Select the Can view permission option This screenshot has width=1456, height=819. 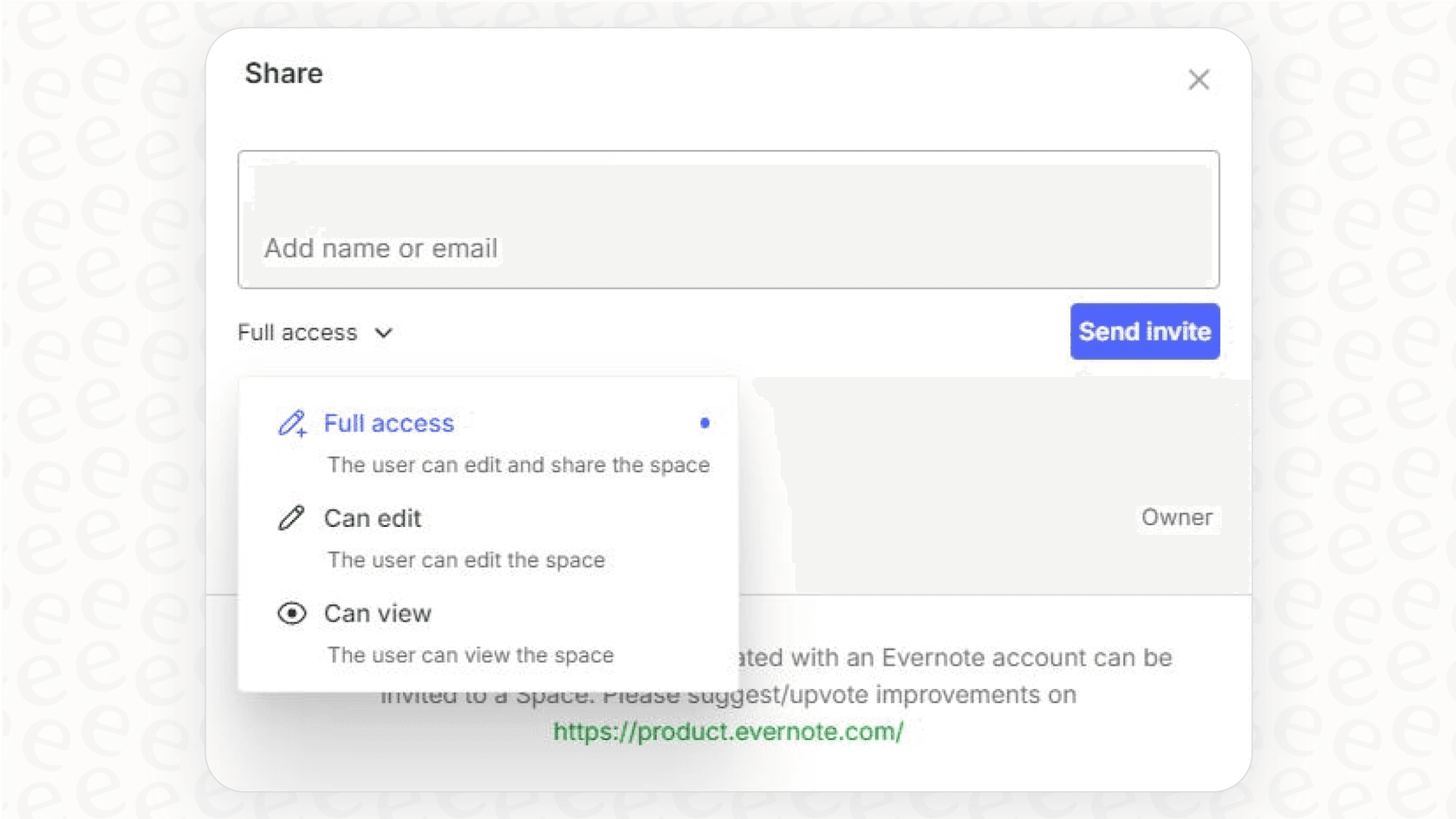click(377, 613)
